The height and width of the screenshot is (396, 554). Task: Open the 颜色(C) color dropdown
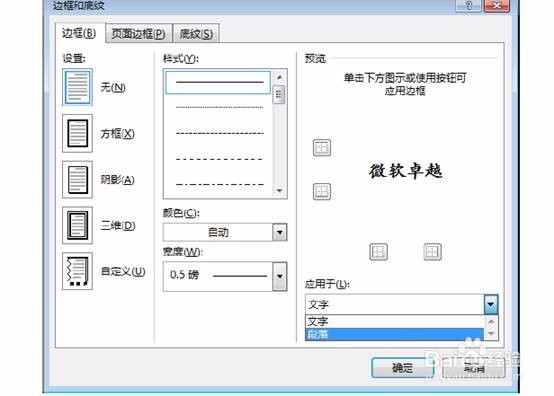click(279, 232)
